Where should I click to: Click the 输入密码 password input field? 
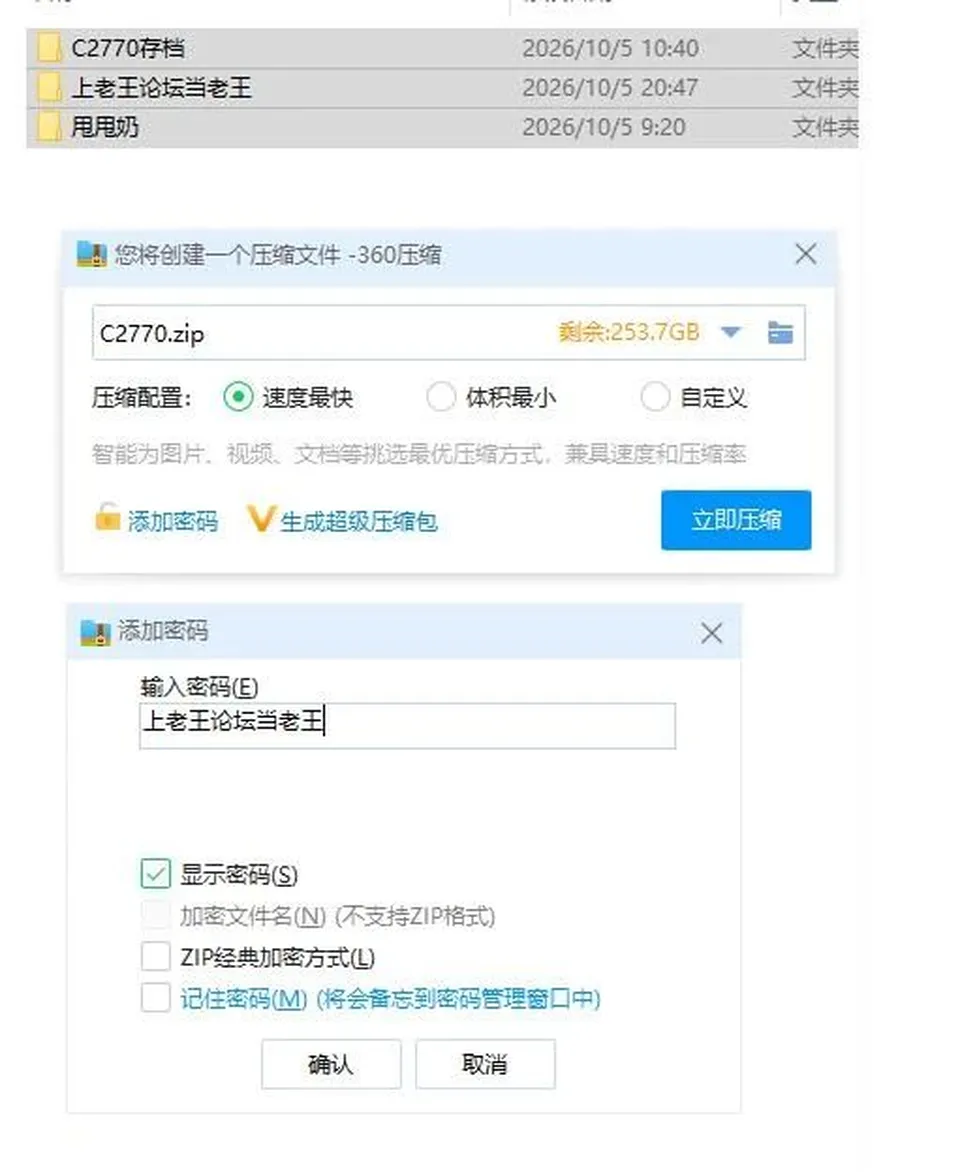[407, 725]
